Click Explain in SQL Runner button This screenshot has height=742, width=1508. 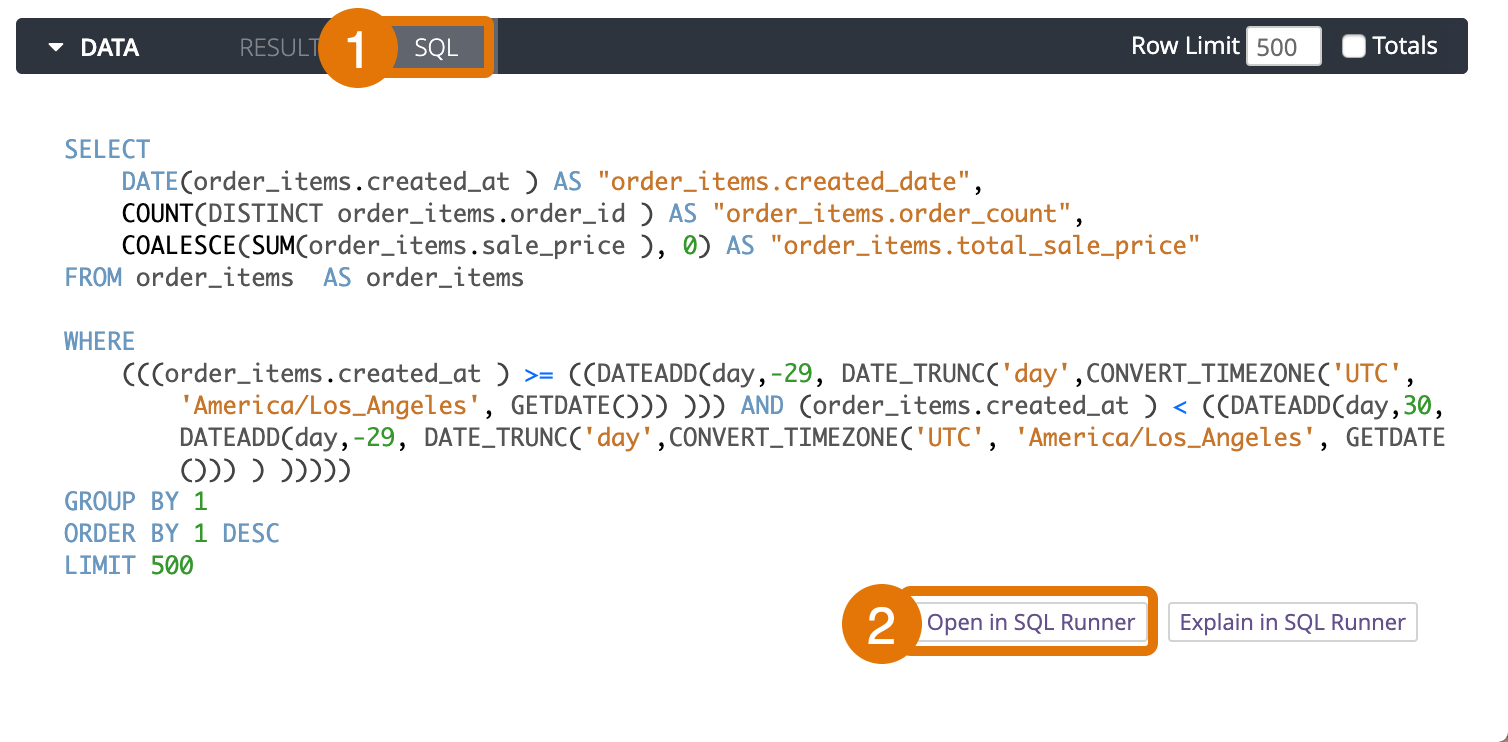click(1292, 622)
